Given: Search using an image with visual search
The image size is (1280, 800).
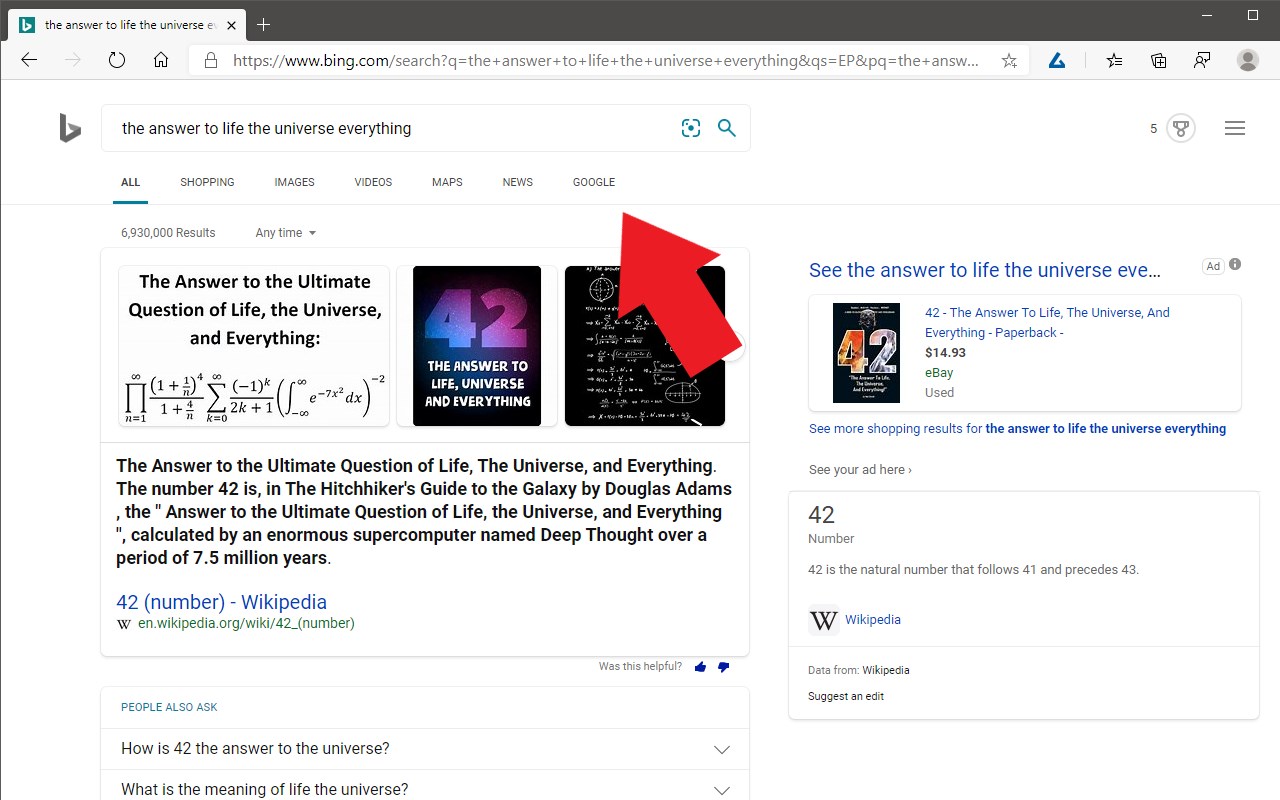Looking at the screenshot, I should (690, 128).
